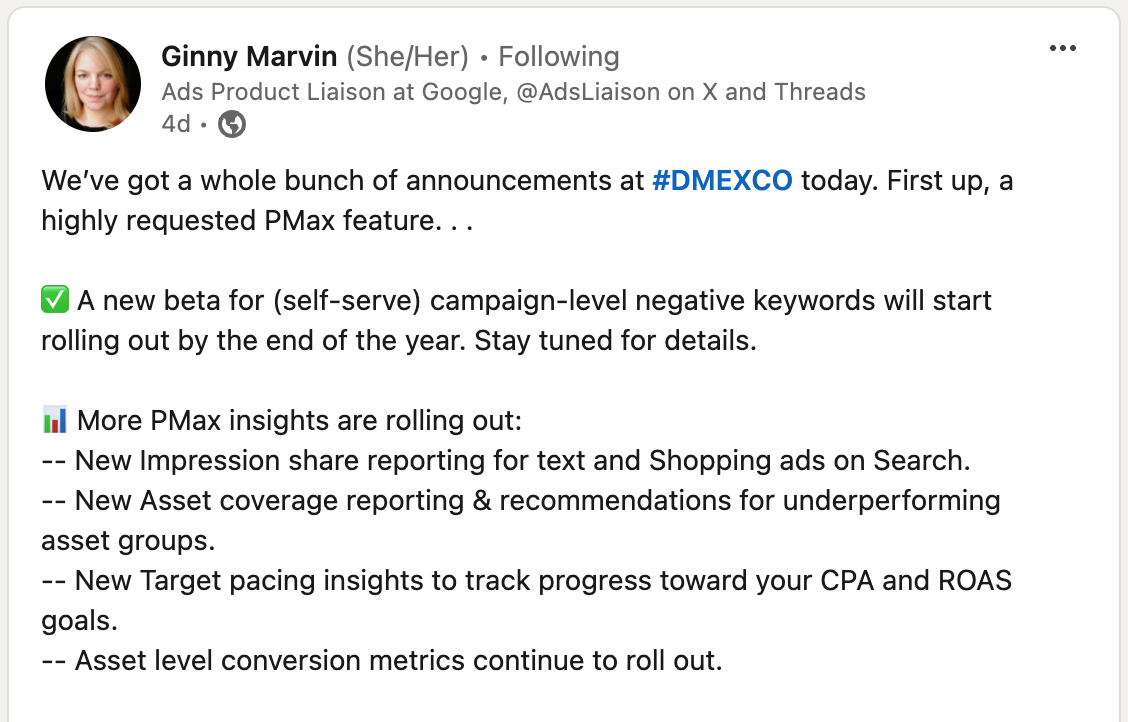The image size is (1128, 722).
Task: Click the Asset coverage reporting bullet line
Action: [521, 520]
